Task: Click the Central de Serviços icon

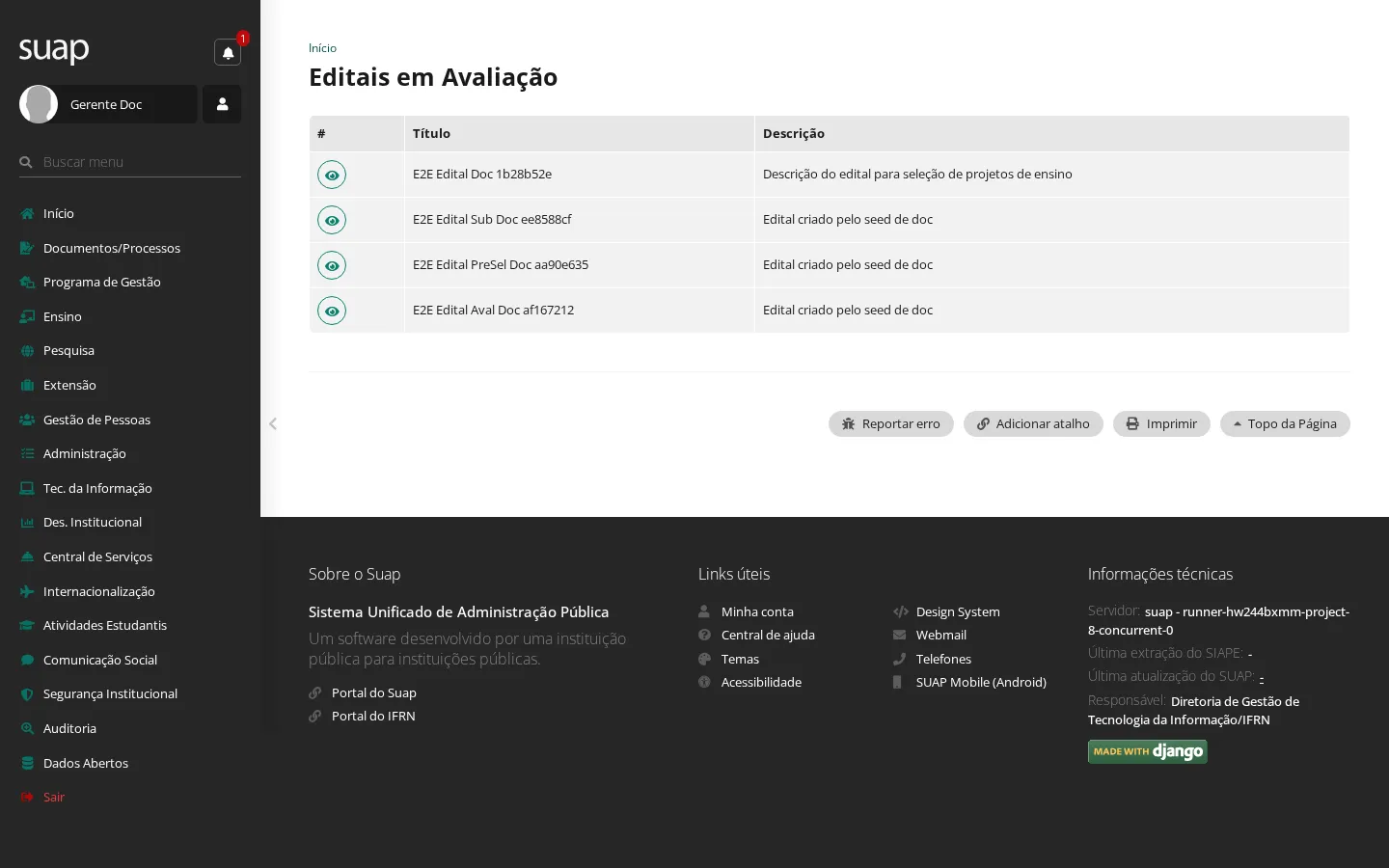Action: [x=27, y=556]
